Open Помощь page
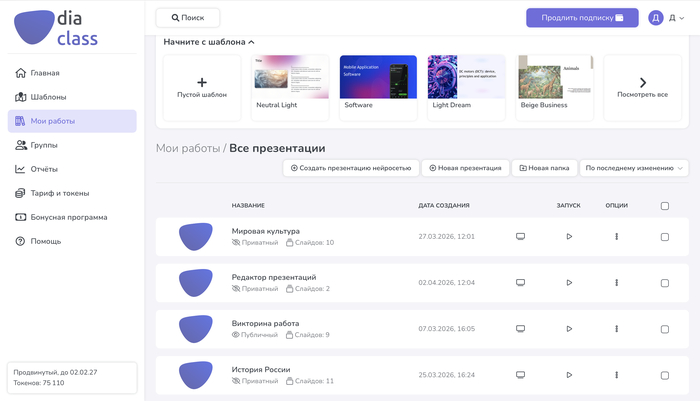 (x=72, y=242)
